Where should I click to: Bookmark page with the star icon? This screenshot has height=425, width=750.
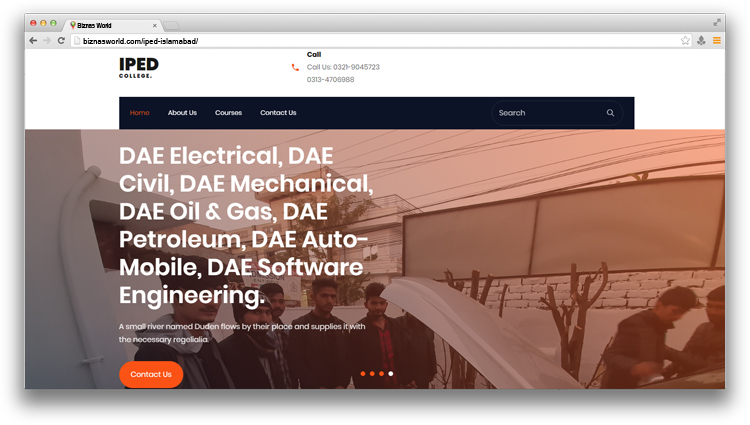tap(685, 41)
